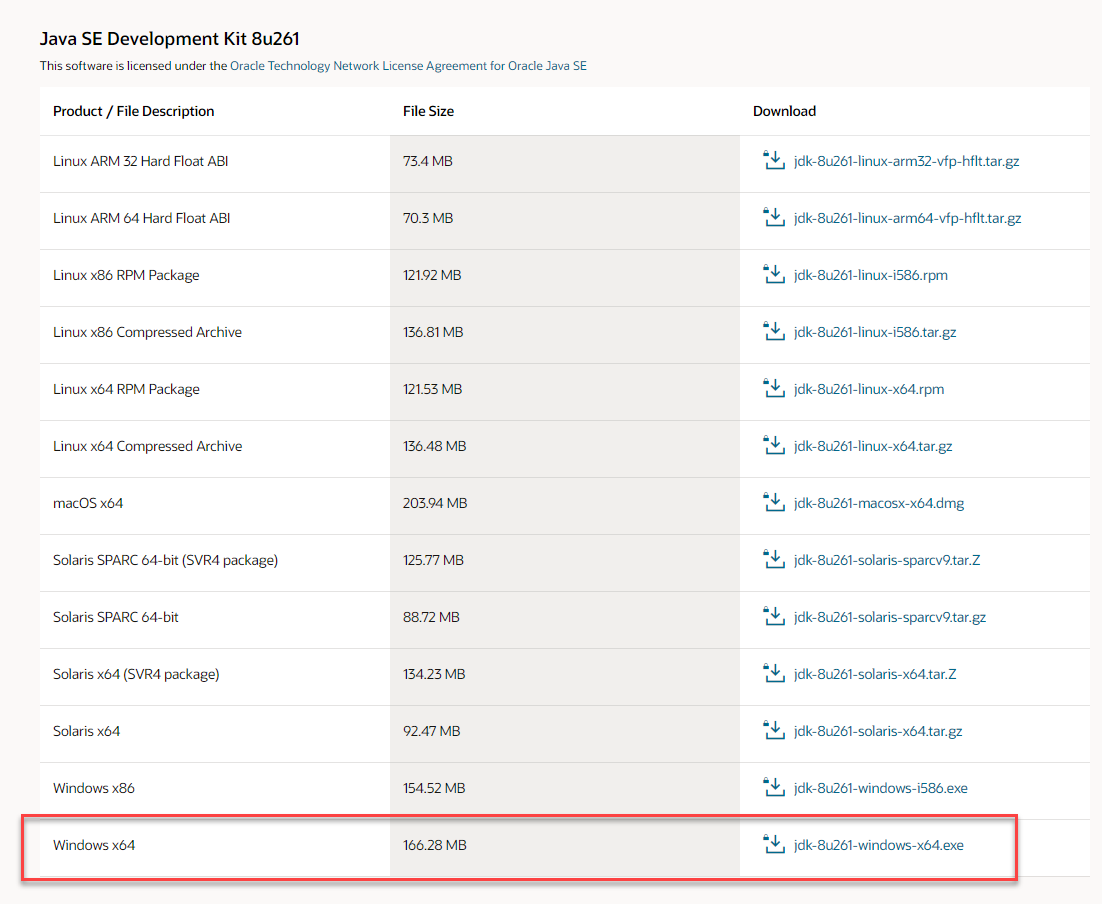Click download icon for solaris-sparcv9.tar.Z

pos(774,559)
